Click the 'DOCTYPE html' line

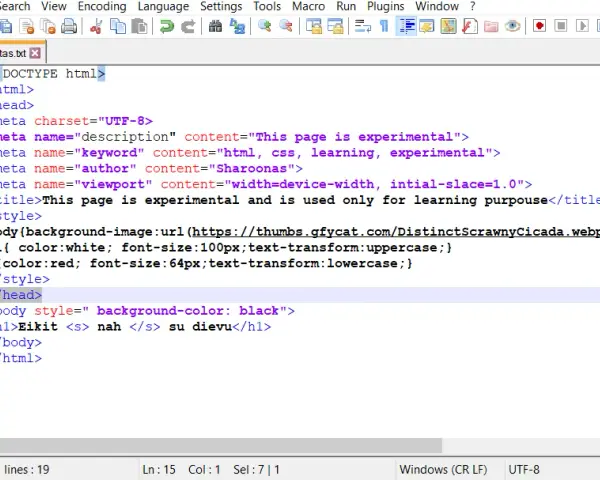pos(50,73)
